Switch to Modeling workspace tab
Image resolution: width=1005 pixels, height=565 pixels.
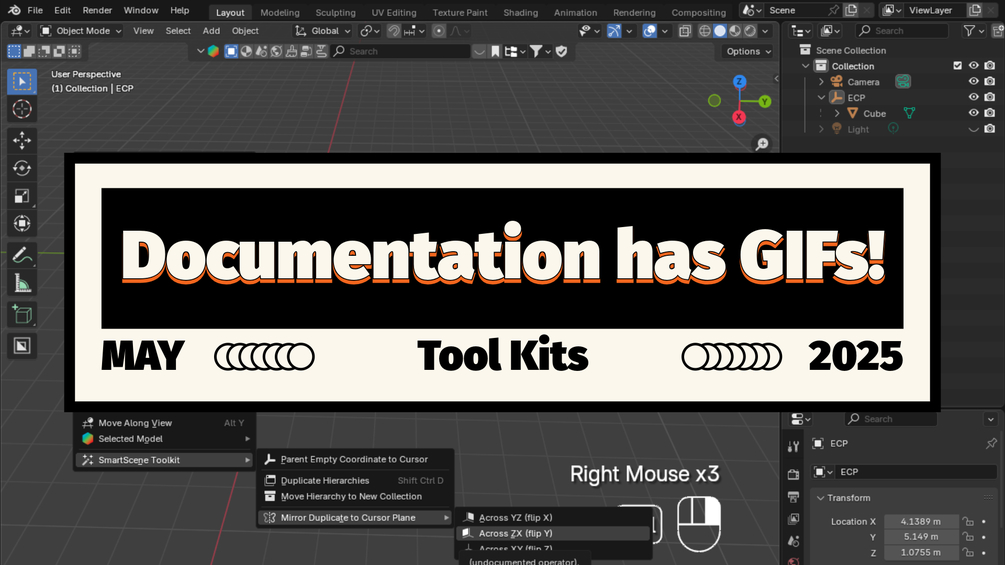coord(279,12)
